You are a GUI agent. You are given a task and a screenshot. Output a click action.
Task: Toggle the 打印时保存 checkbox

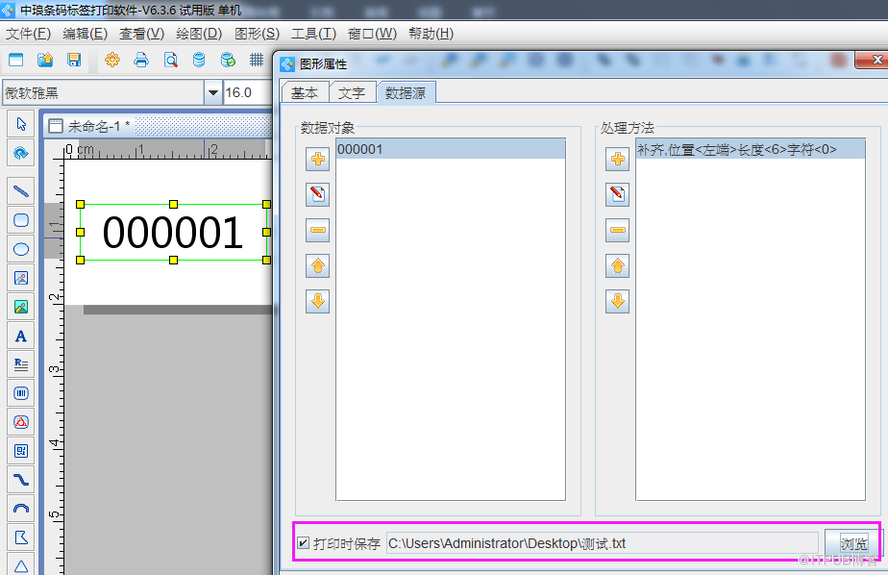[303, 544]
